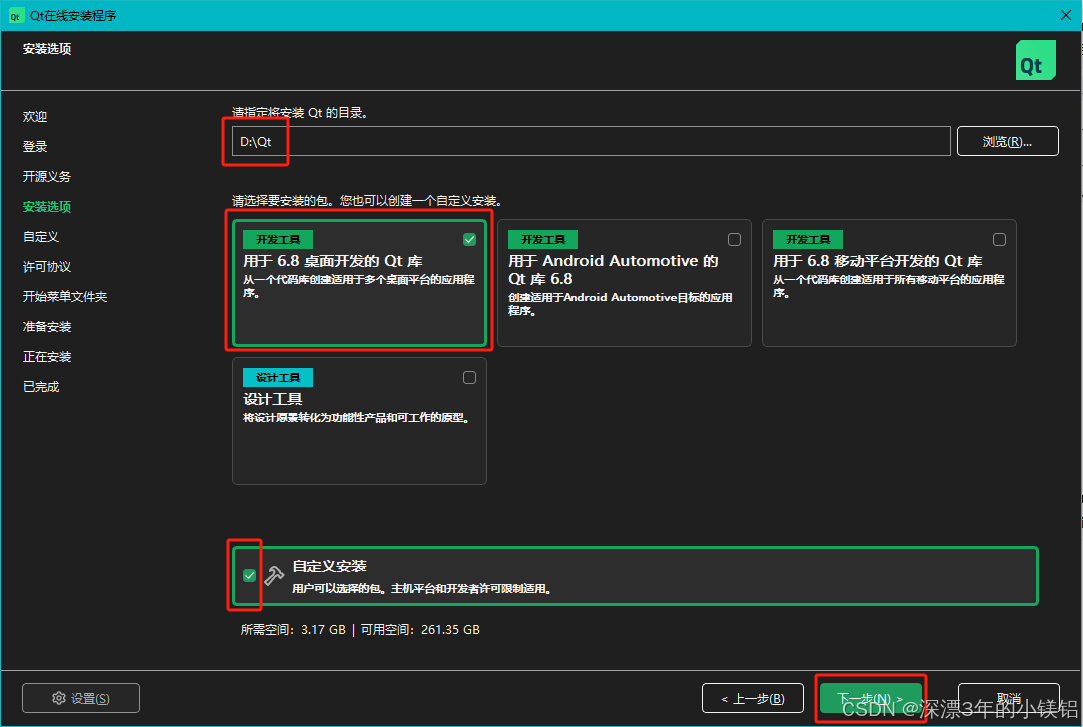Click the 用于 Android Automotive 的 Qt 库 6.8 title
Screen dimensions: 1083x727
tap(613, 270)
